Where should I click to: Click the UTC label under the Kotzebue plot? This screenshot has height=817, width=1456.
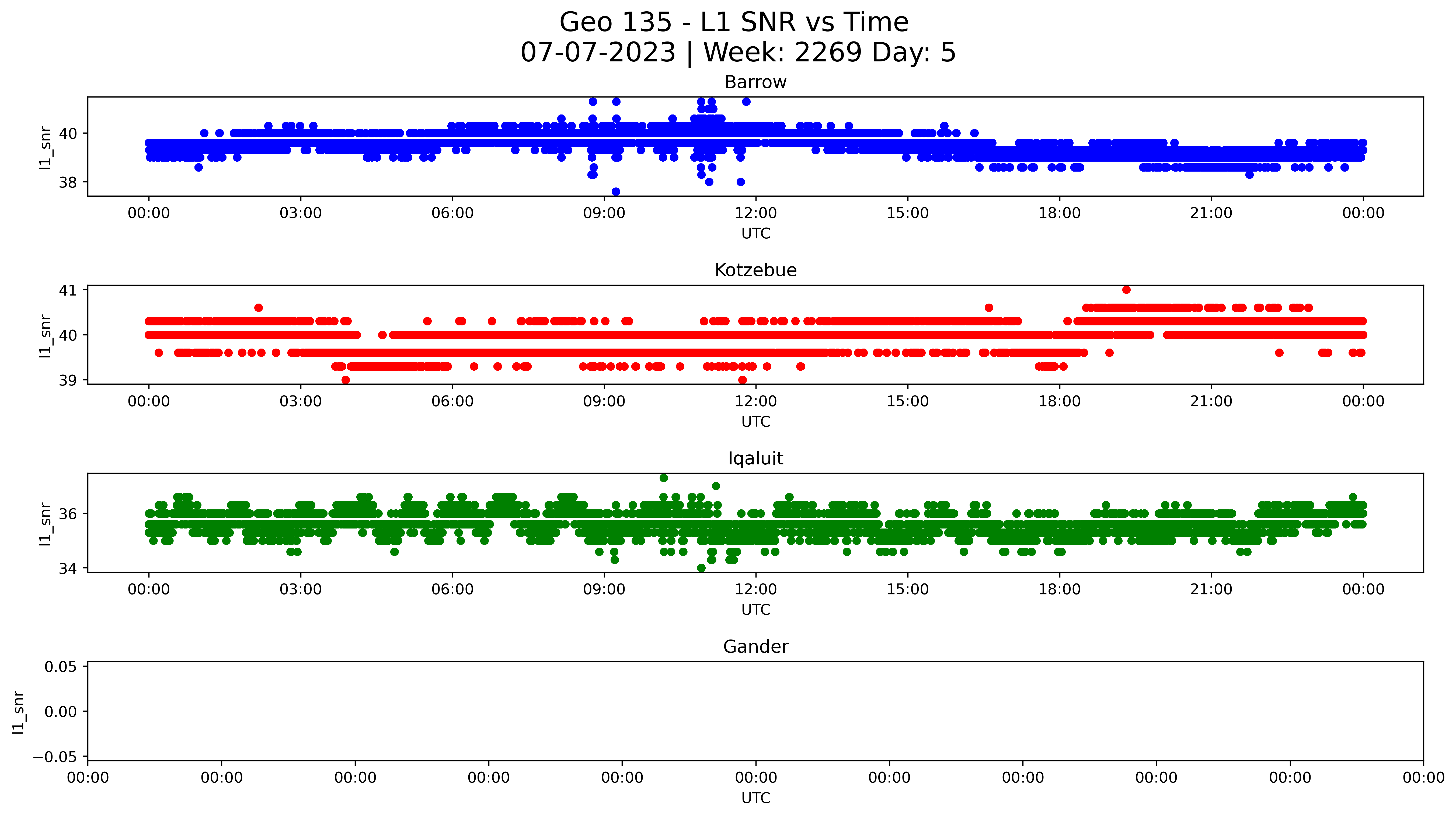tap(756, 422)
